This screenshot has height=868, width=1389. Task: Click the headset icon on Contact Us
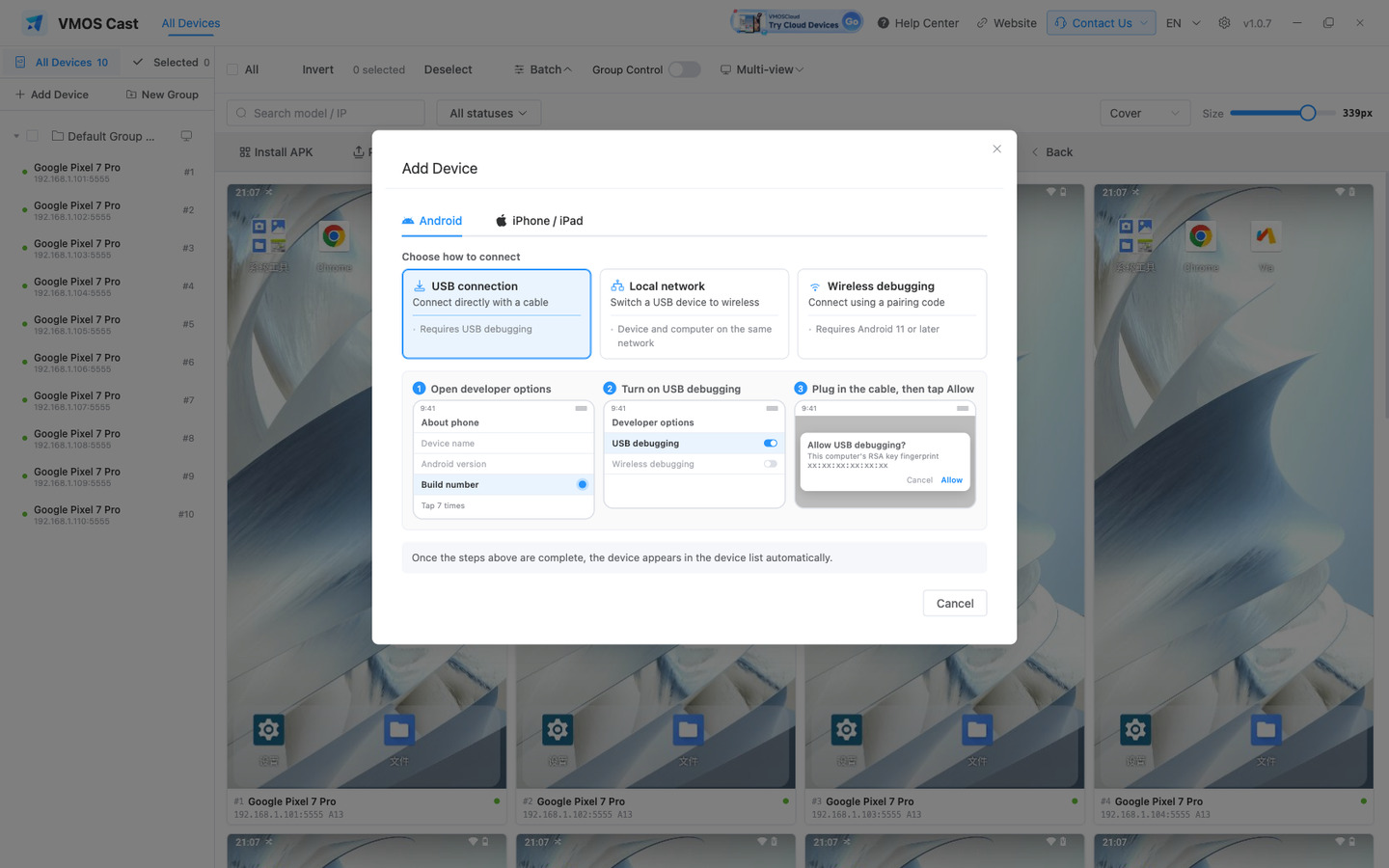[x=1060, y=23]
